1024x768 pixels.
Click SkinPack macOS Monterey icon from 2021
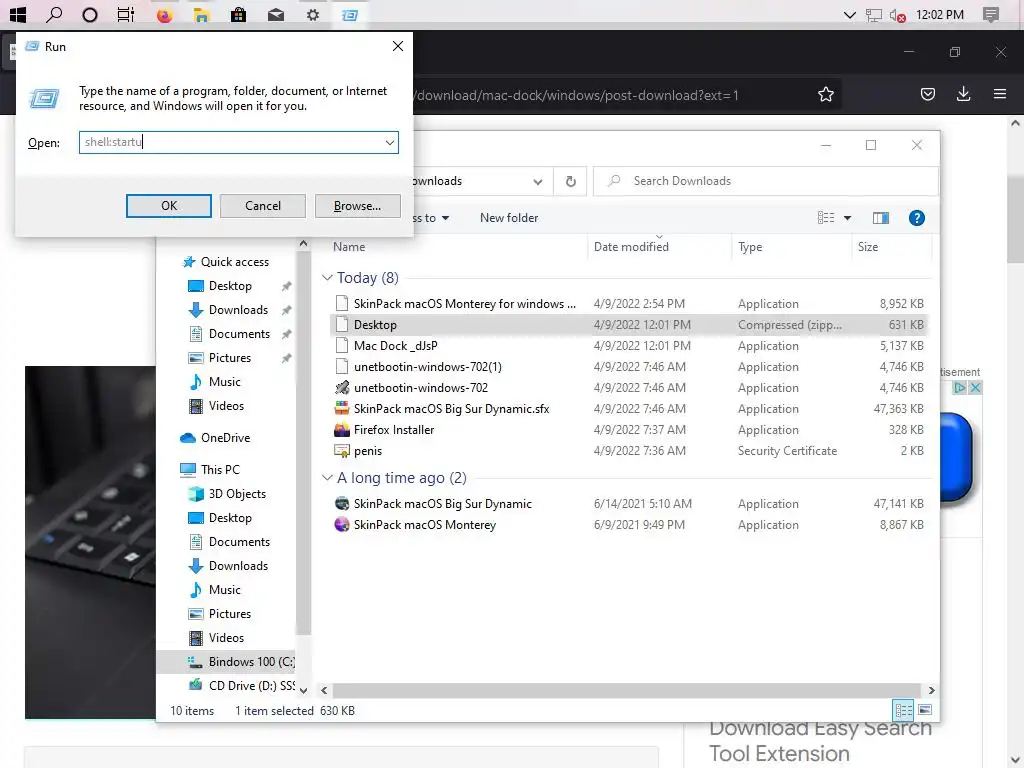342,524
